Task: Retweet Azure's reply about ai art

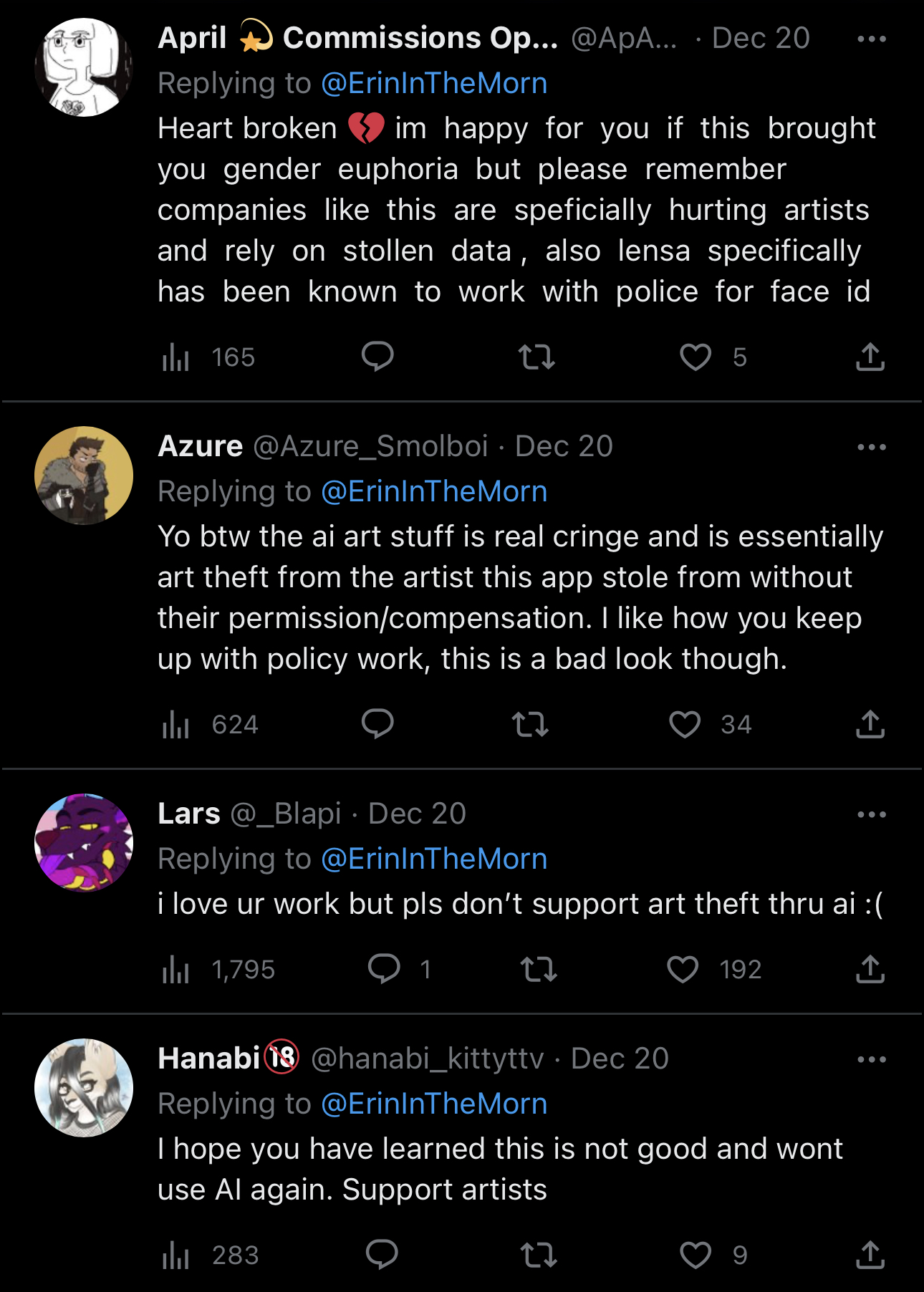Action: click(530, 724)
